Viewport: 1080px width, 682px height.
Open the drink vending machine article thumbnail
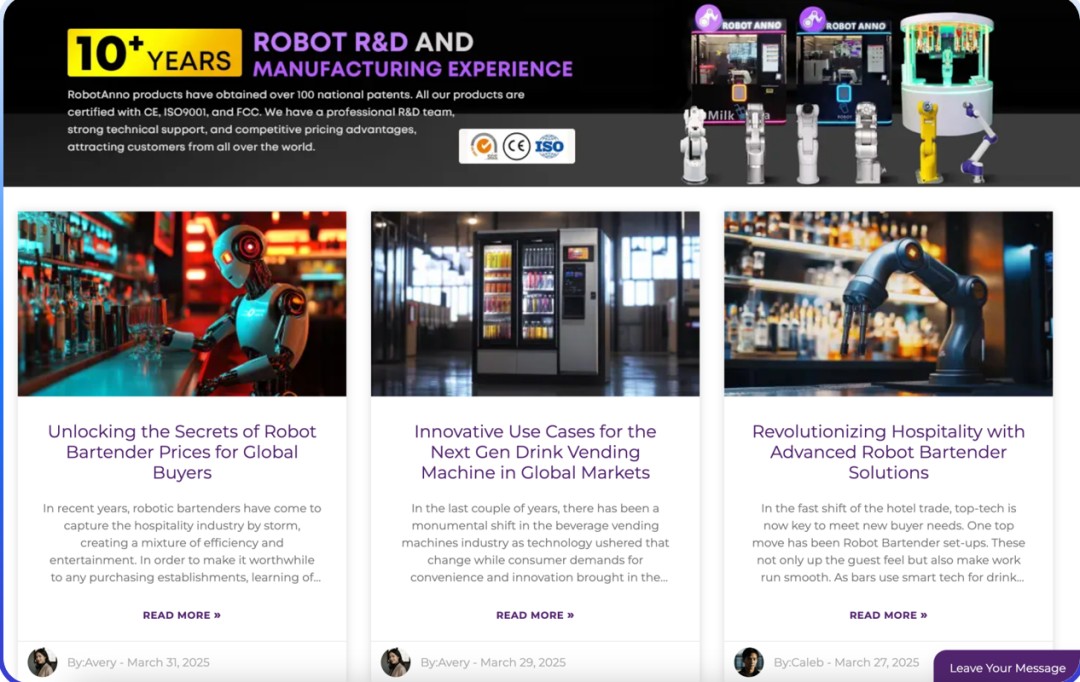click(x=535, y=303)
